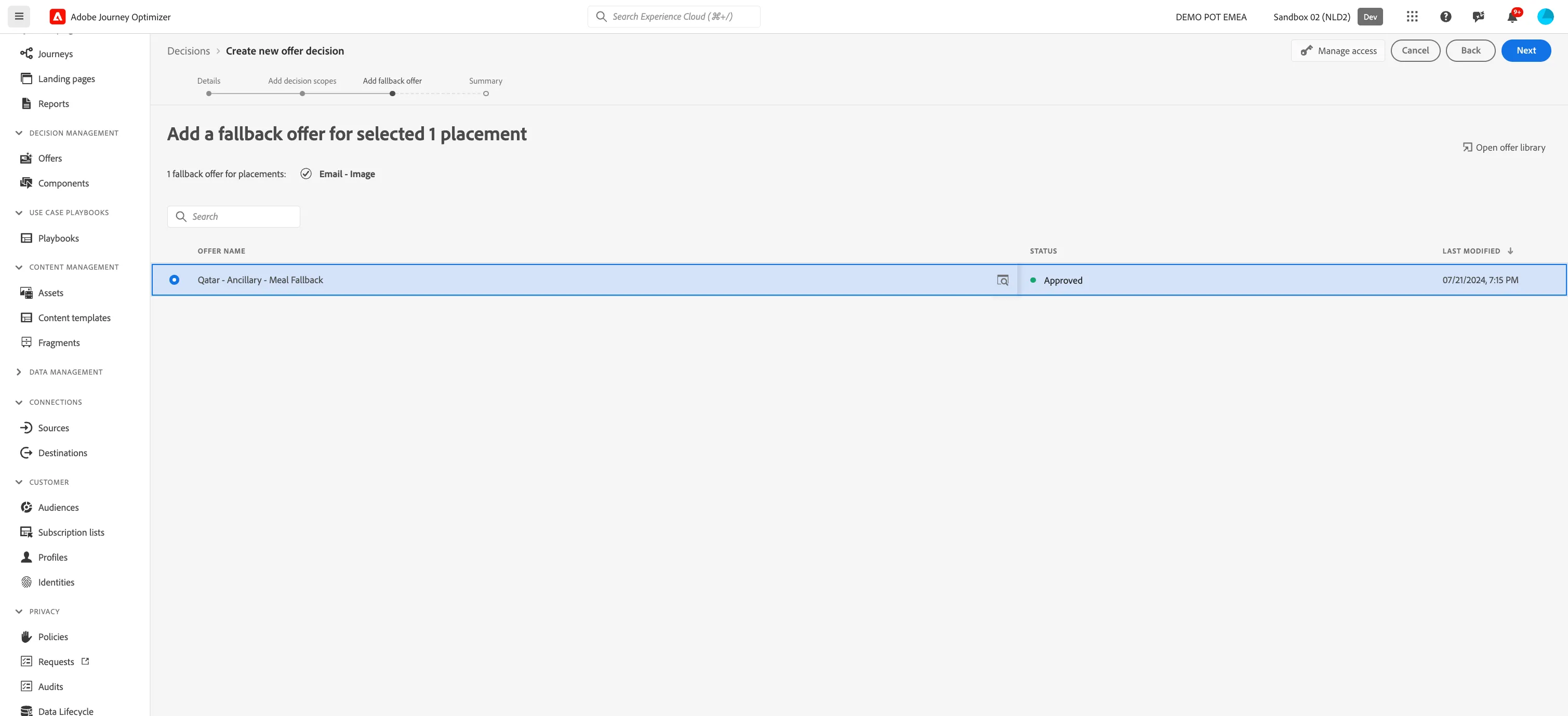Image resolution: width=1568 pixels, height=716 pixels.
Task: Collapse the Decision Management section
Action: [x=19, y=132]
